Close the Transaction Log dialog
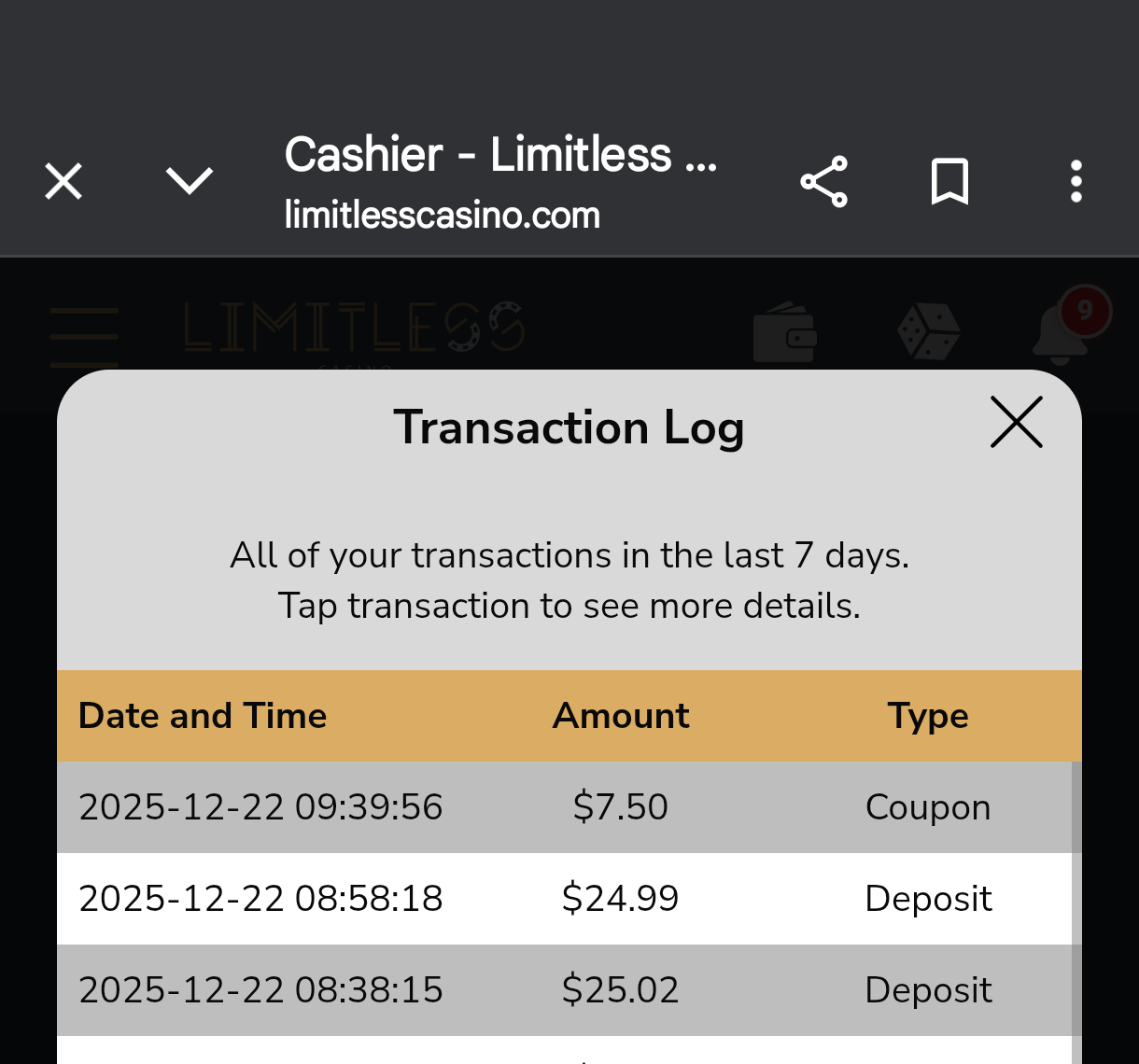 point(1016,423)
